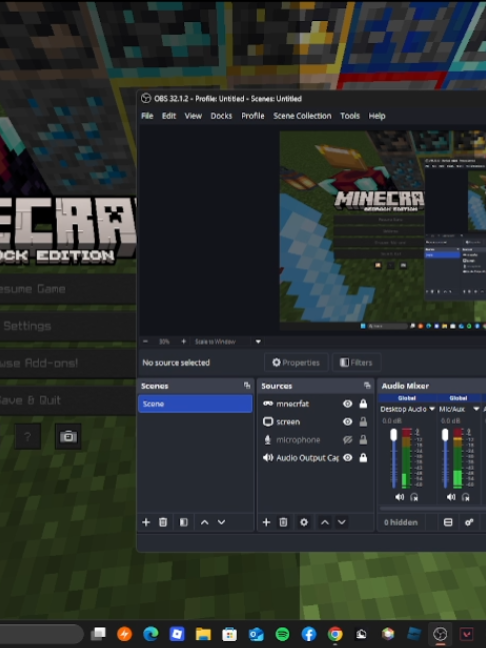Show the microphone source via crossed eye
Viewport: 486px width, 648px height.
[x=348, y=440]
